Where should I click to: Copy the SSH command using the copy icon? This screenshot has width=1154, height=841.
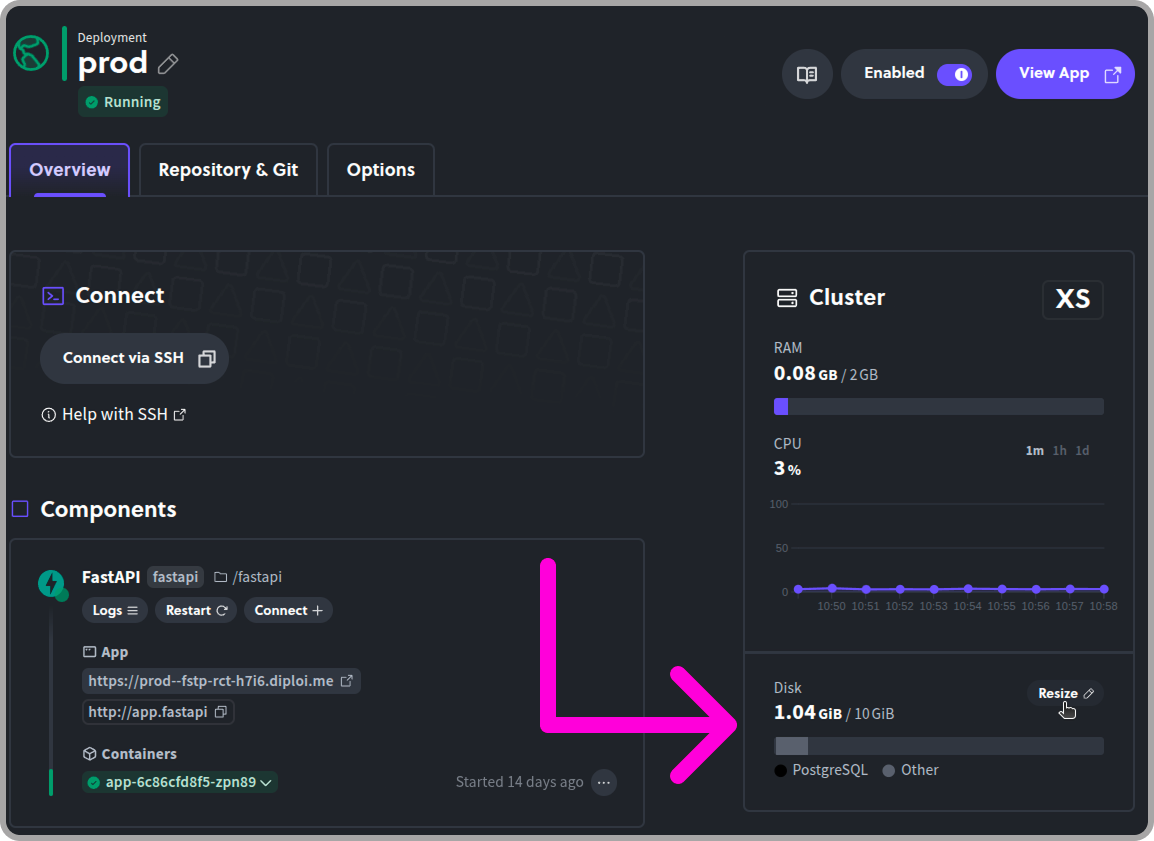coord(207,357)
